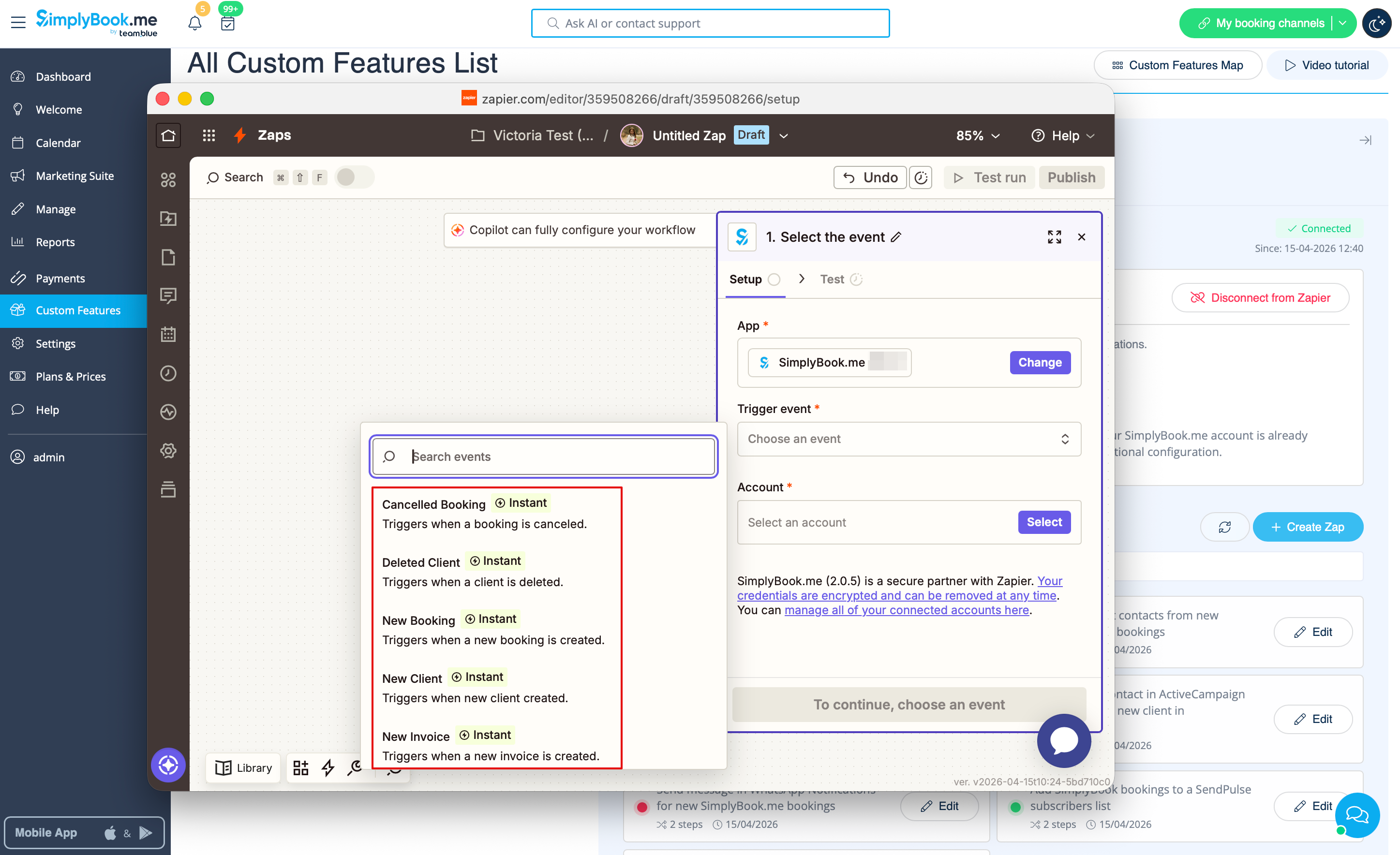Open the Choose an event dropdown
The image size is (1400, 855).
[x=908, y=439]
